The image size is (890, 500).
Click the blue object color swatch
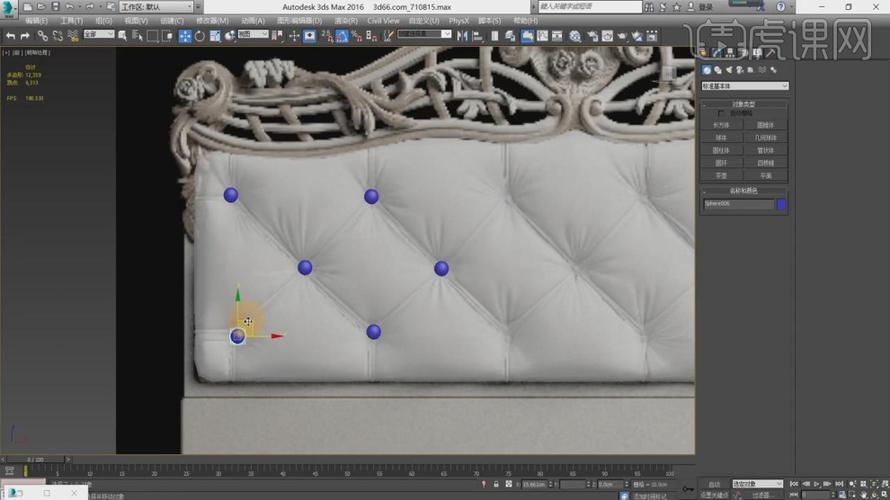pyautogui.click(x=782, y=204)
